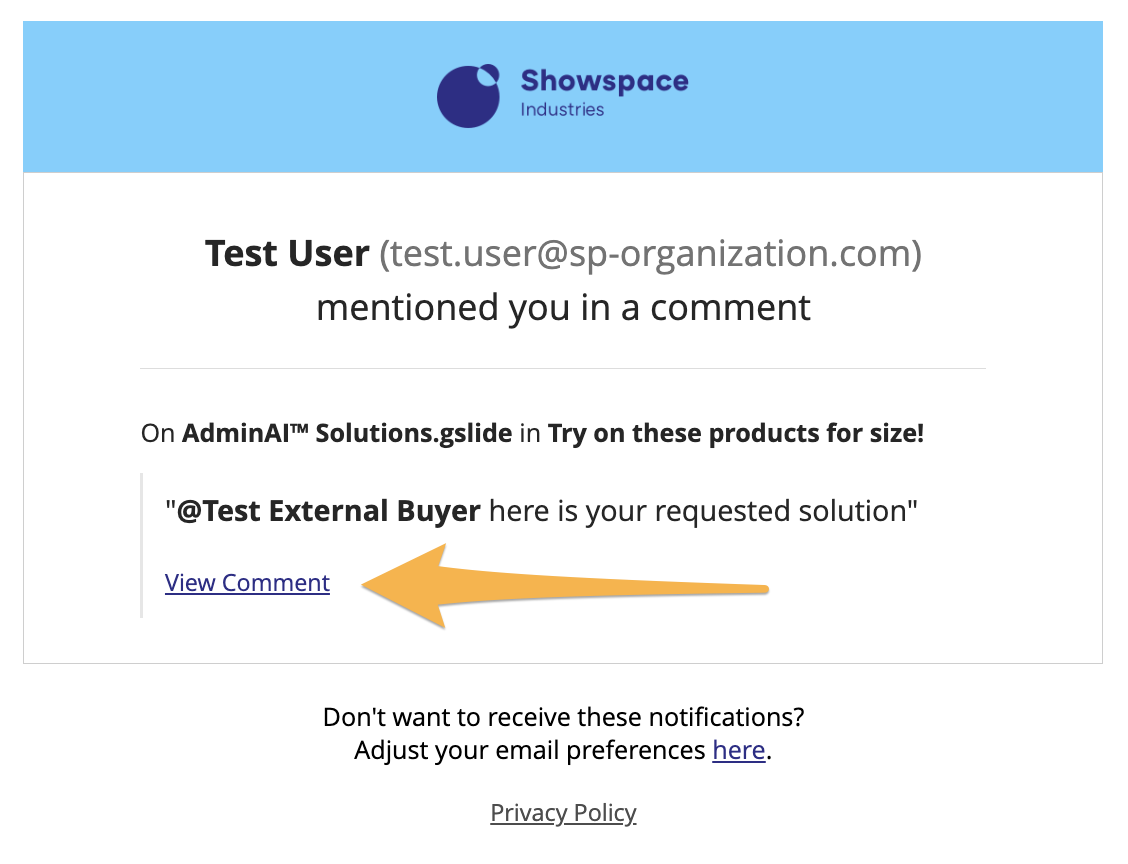Click the horizontal divider below the heading
Viewport: 1128px width, 864px height.
(x=563, y=369)
